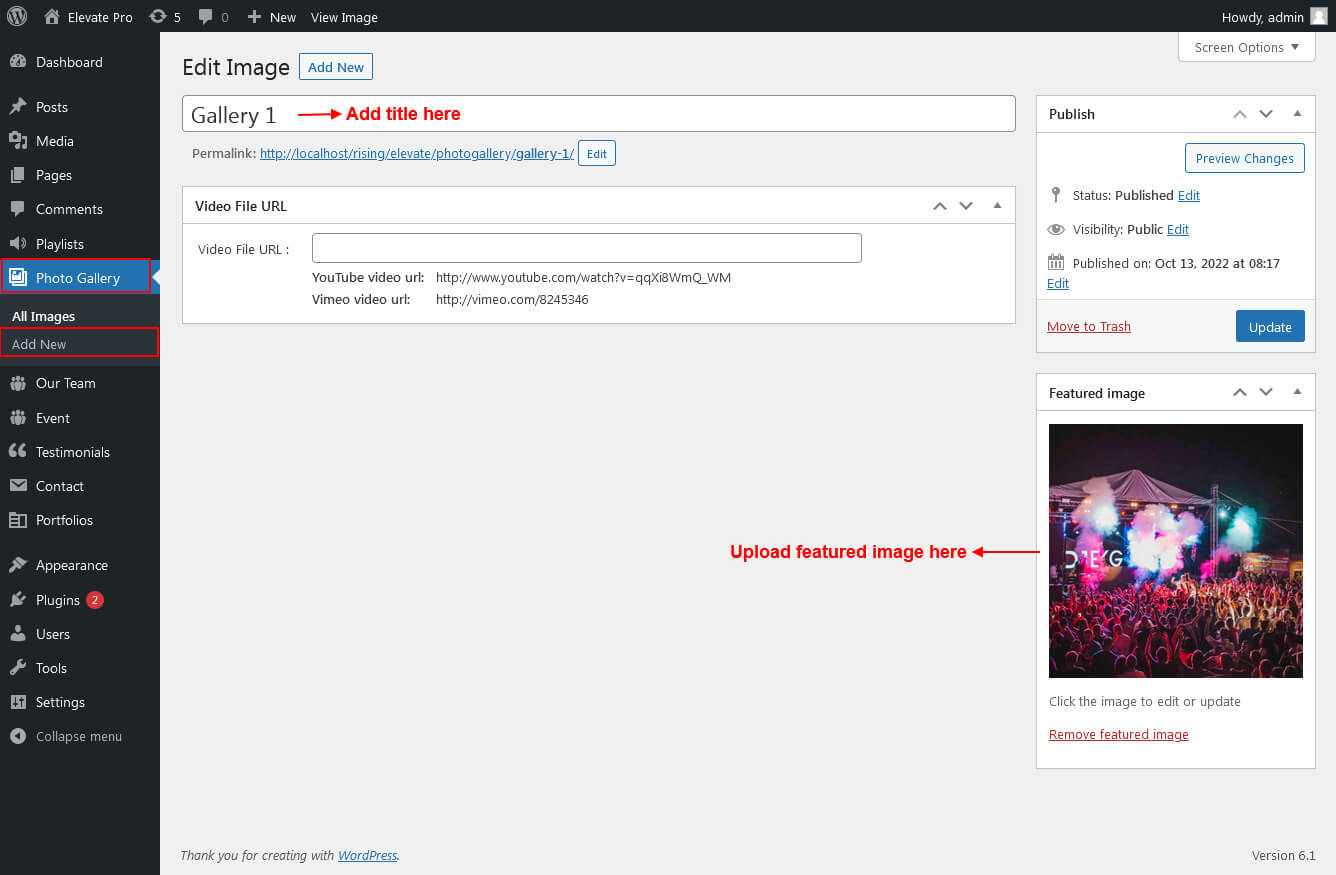Click into the Video File URL field
Viewport: 1336px width, 875px height.
pyautogui.click(x=586, y=248)
